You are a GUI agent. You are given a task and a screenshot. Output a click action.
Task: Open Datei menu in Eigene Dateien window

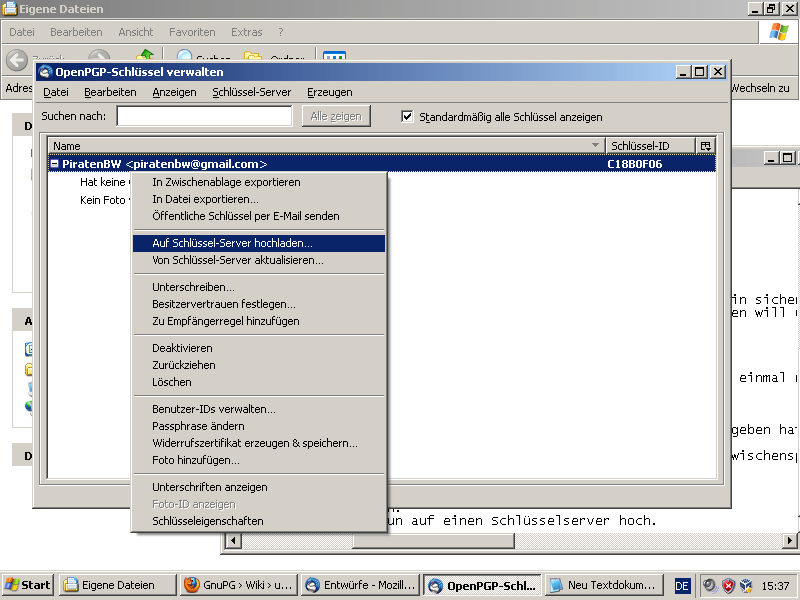pos(22,32)
